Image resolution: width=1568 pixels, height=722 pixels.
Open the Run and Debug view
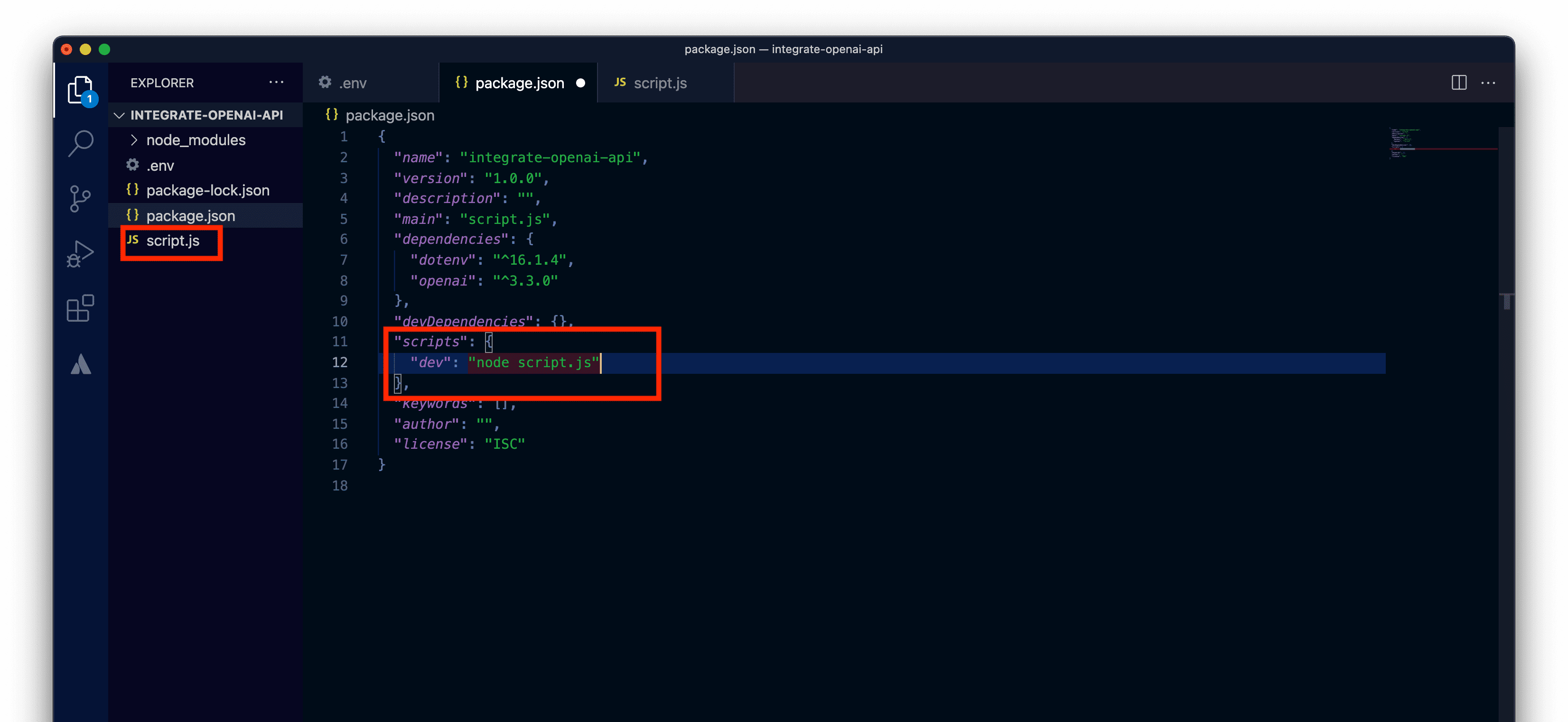(80, 254)
